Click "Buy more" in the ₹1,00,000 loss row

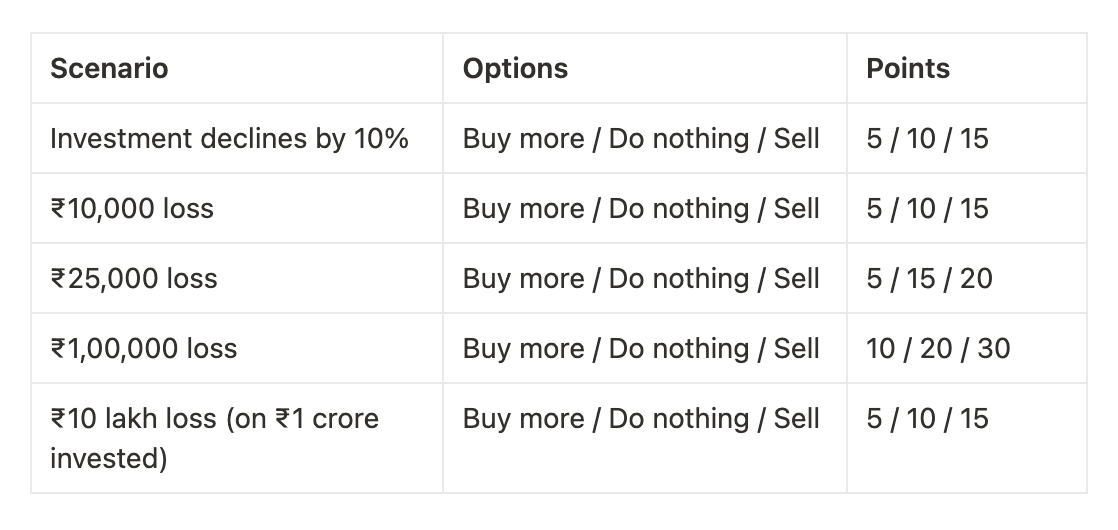point(522,348)
